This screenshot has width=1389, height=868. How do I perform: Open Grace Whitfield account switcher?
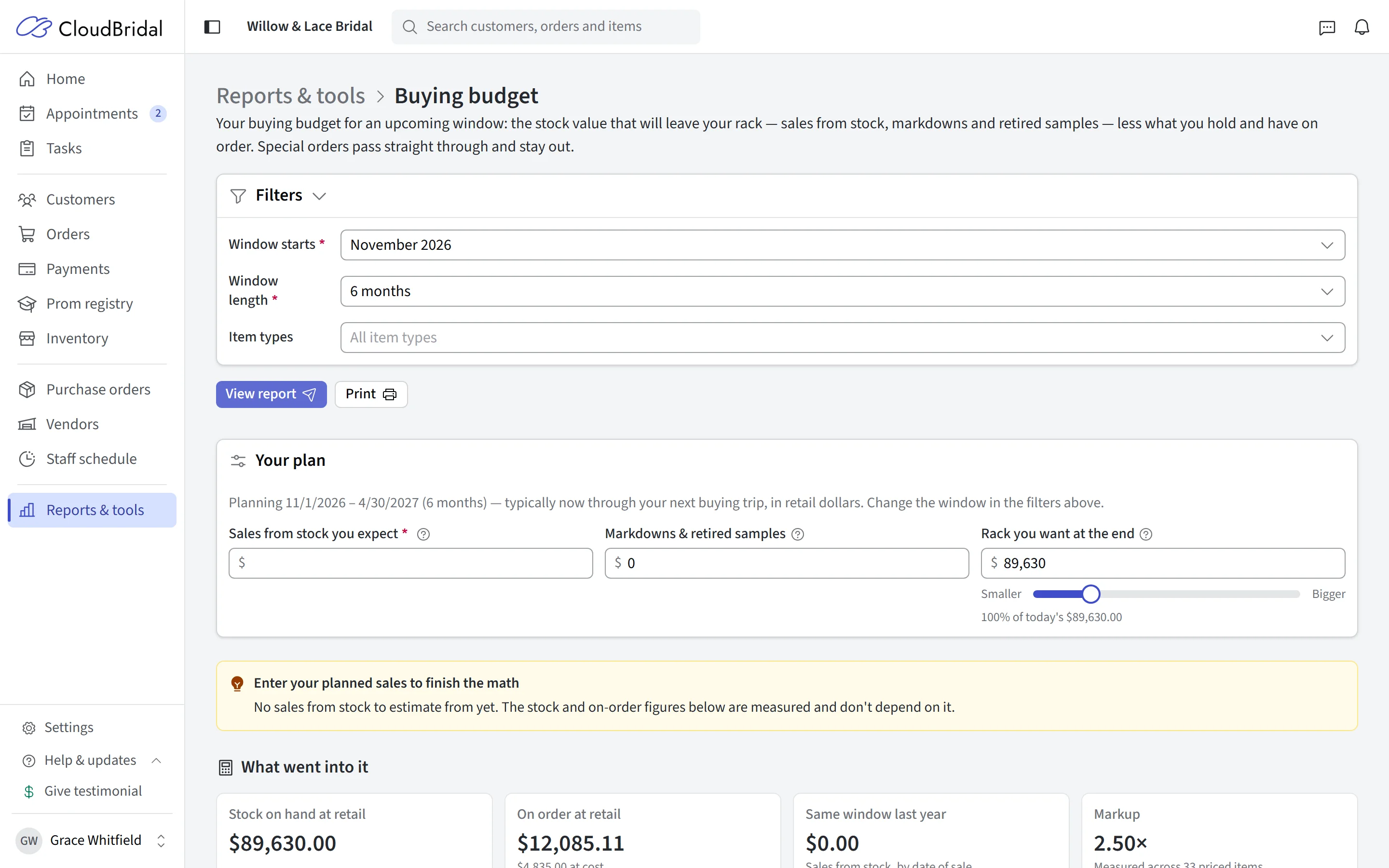92,841
